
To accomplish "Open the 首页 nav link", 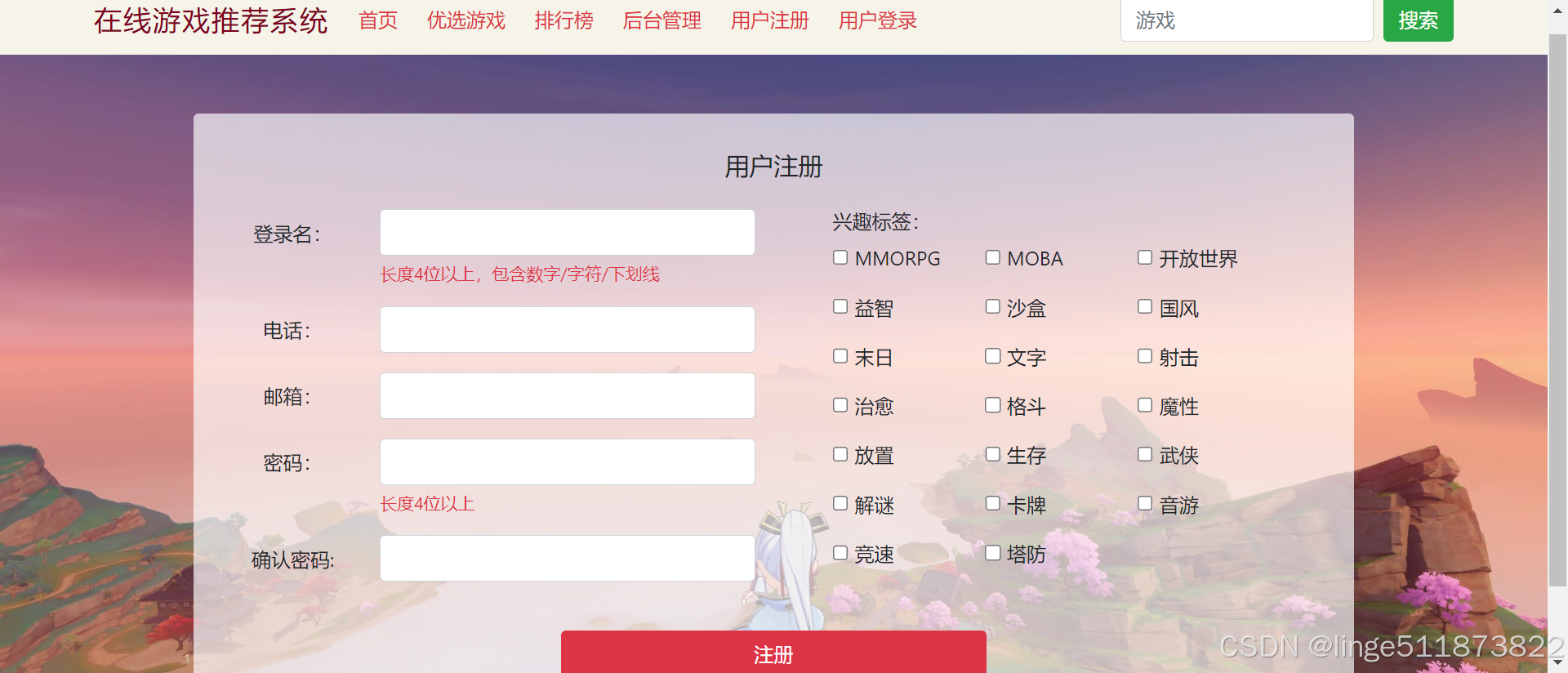I will 378,20.
